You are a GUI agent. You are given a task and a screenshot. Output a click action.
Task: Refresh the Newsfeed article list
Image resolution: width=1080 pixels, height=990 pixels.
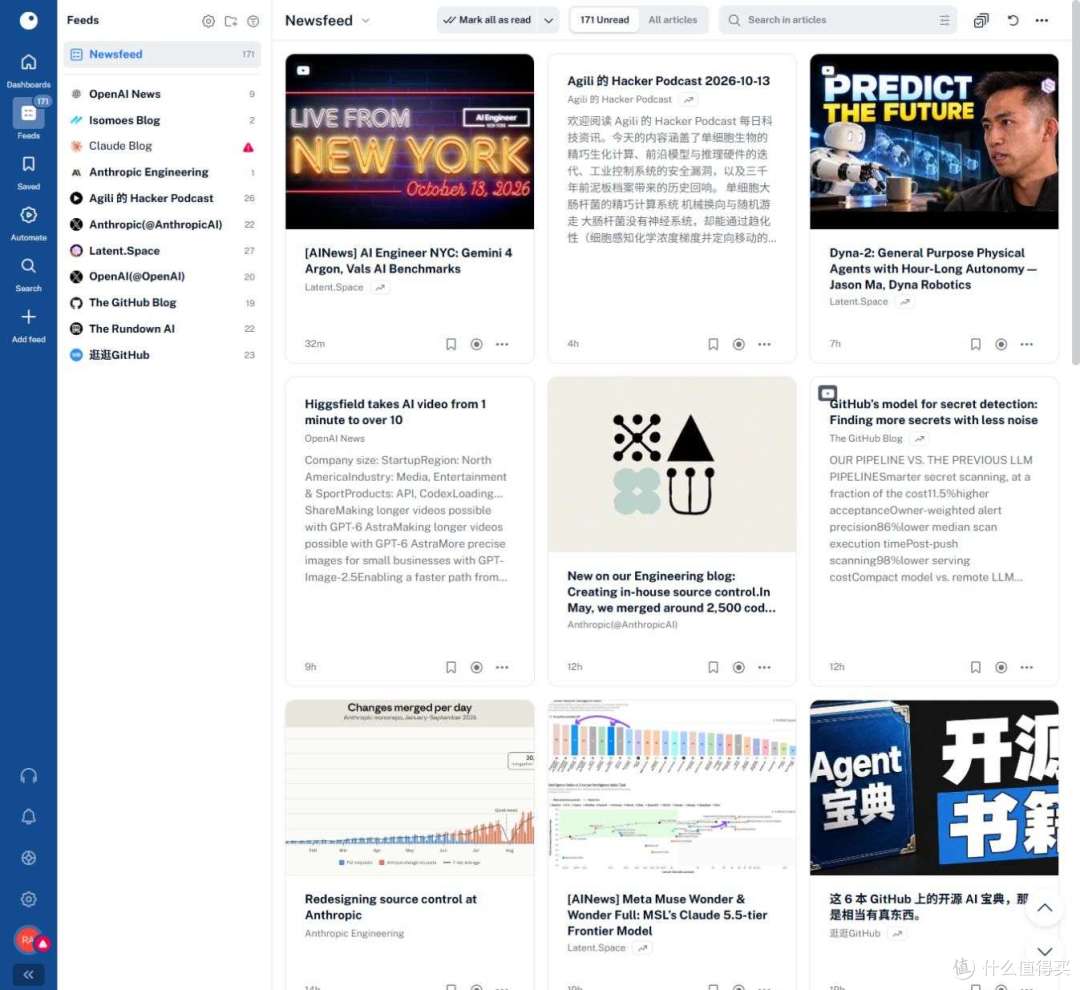[x=1012, y=21]
